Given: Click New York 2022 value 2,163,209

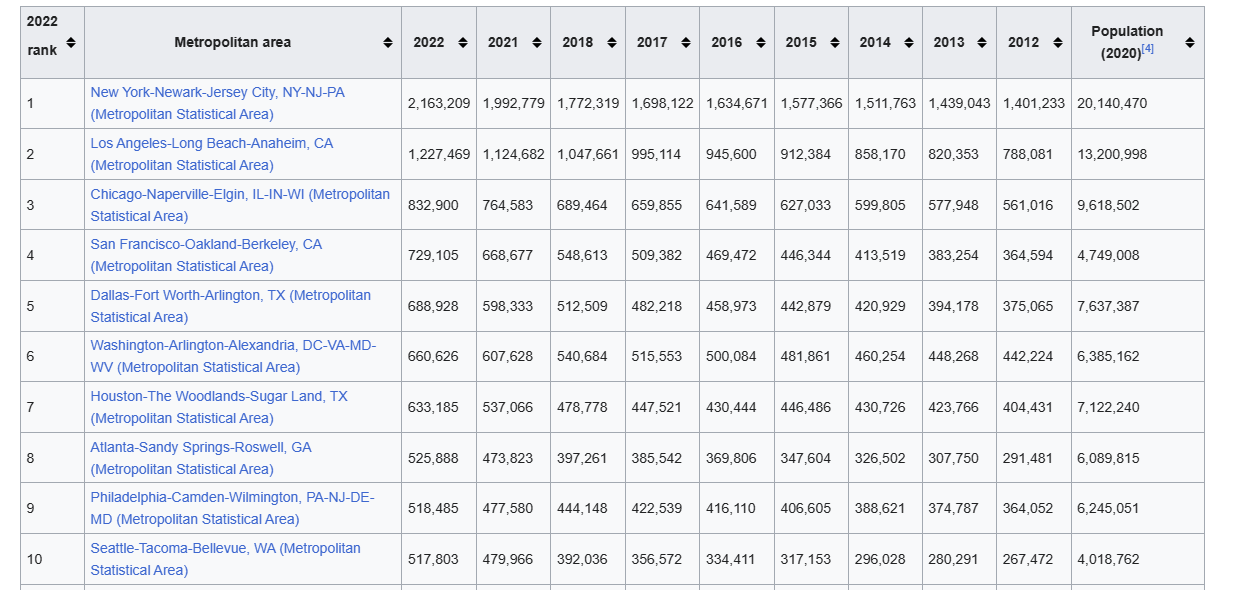Looking at the screenshot, I should click(x=439, y=103).
